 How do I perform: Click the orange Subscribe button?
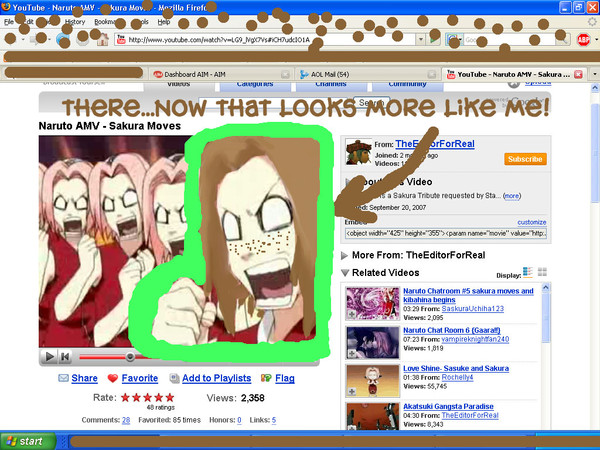(x=525, y=159)
